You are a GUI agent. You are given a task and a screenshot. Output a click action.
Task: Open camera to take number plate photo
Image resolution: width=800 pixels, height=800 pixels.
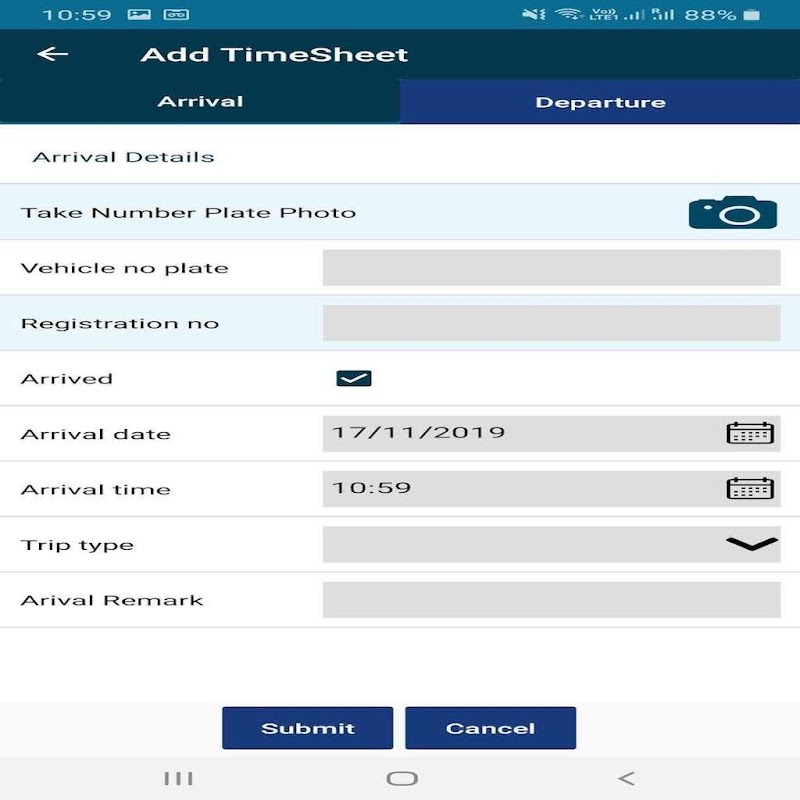coord(732,213)
